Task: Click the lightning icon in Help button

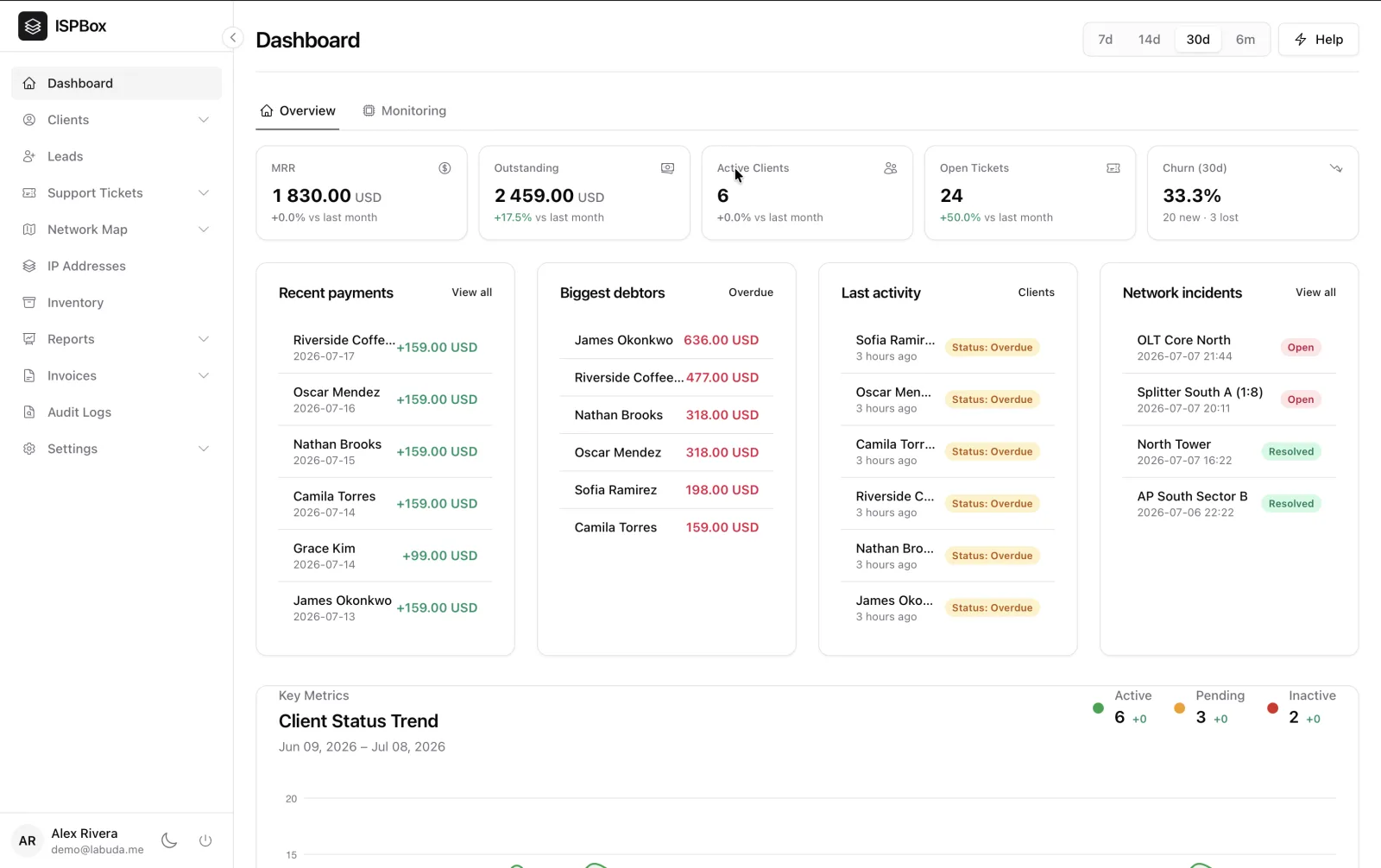Action: tap(1301, 40)
